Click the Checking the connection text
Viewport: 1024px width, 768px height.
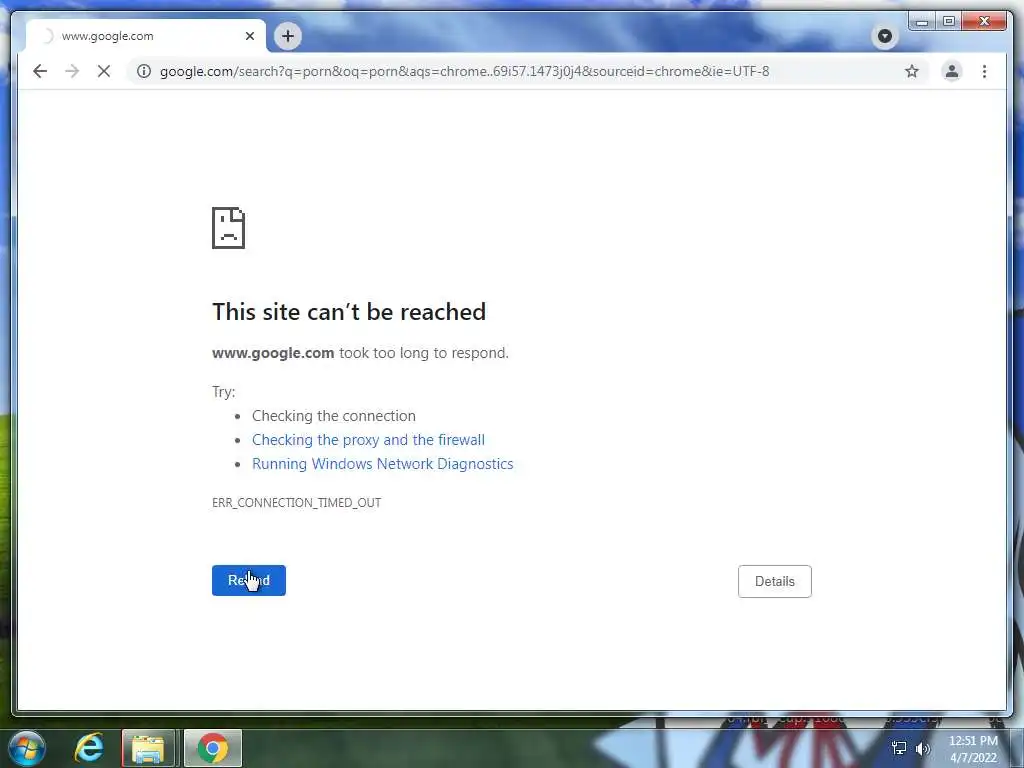click(334, 416)
